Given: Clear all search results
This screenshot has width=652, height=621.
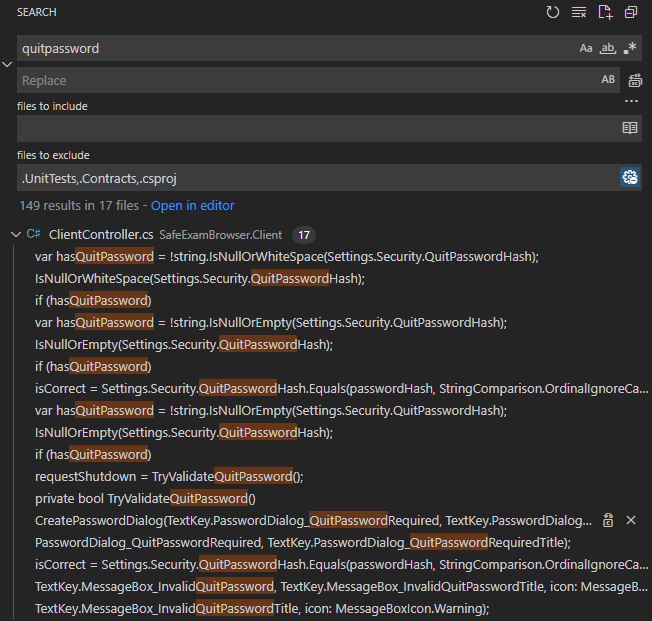Looking at the screenshot, I should pyautogui.click(x=579, y=12).
